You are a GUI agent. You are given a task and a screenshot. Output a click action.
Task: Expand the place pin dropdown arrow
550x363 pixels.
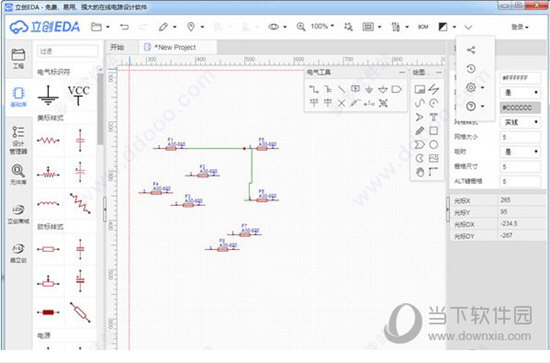202,27
